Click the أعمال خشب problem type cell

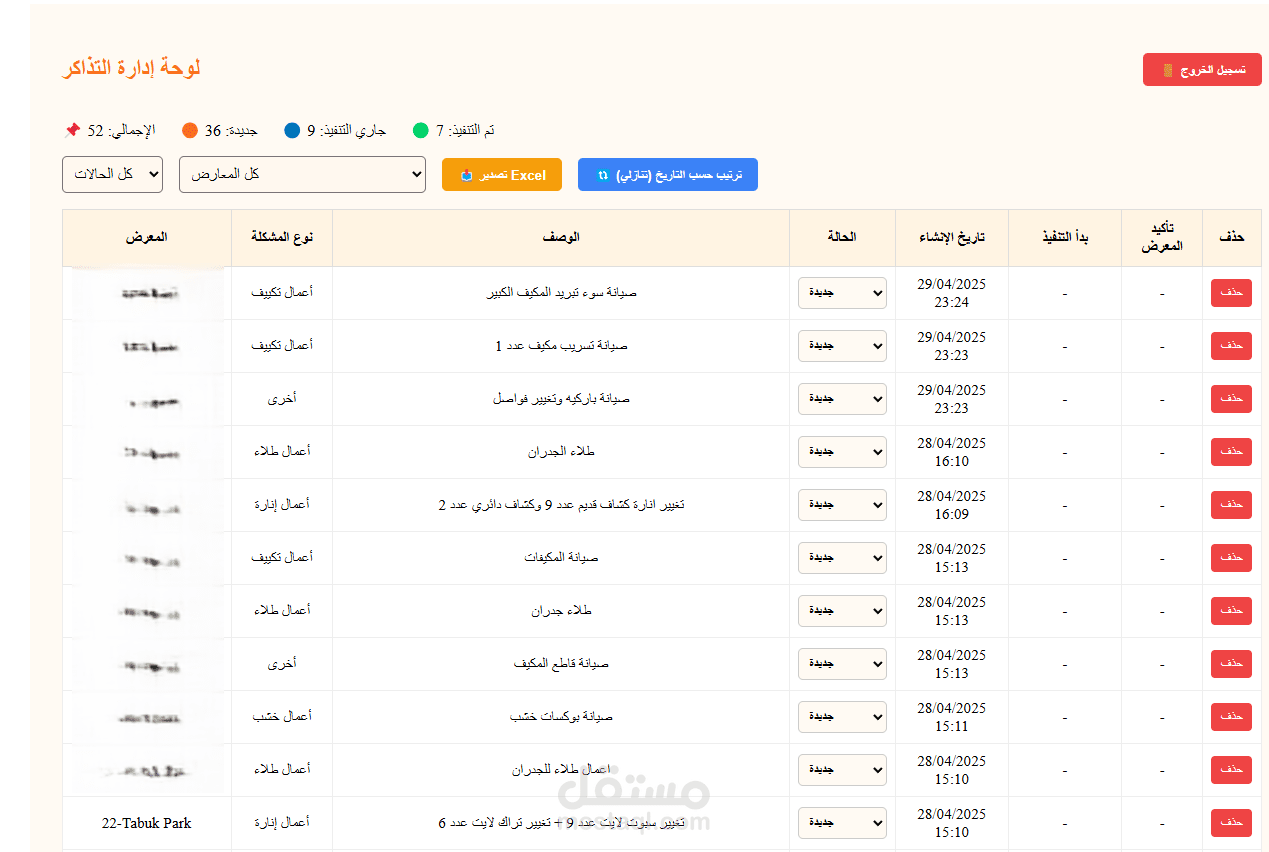tap(282, 716)
